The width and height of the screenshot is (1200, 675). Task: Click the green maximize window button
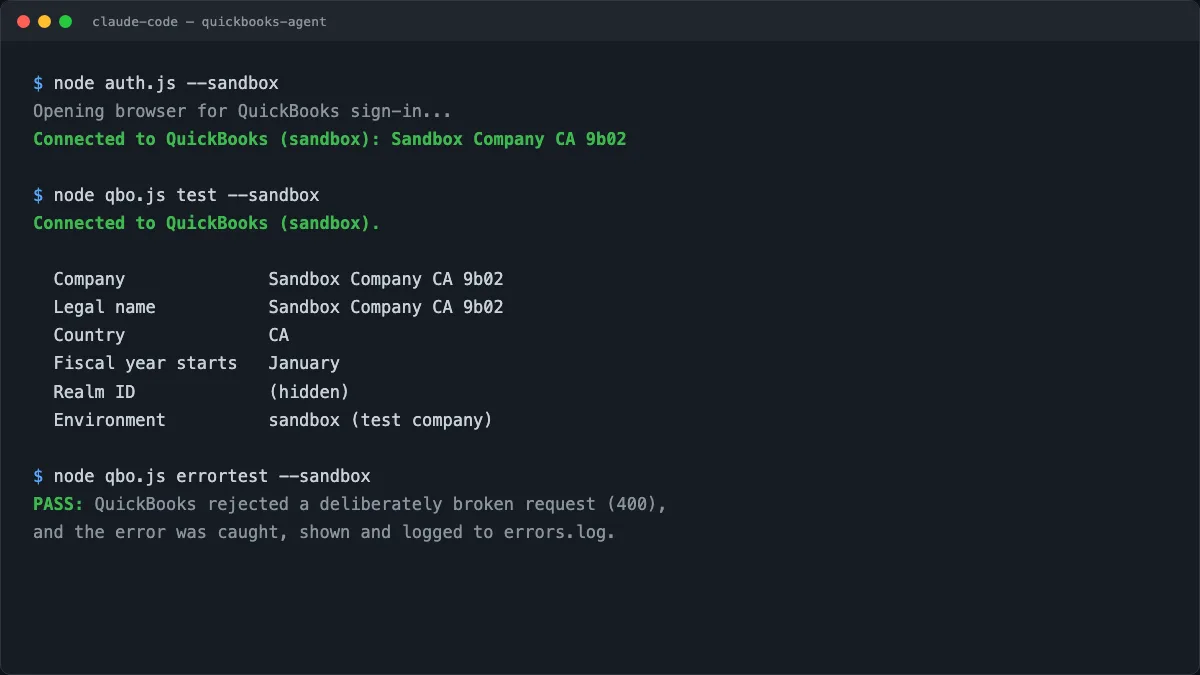click(x=66, y=21)
